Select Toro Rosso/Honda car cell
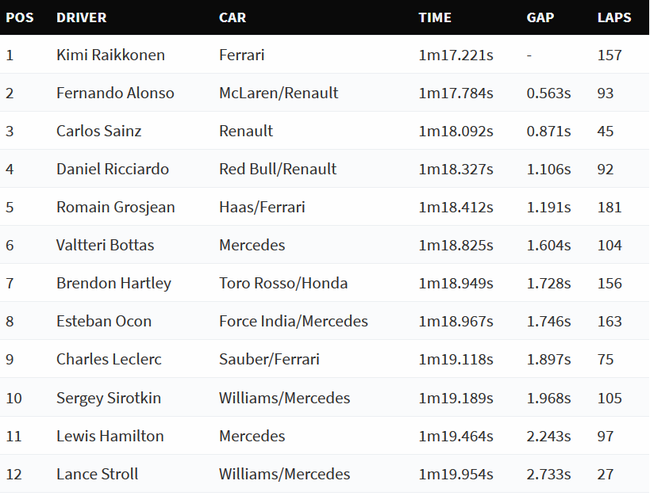 (283, 283)
